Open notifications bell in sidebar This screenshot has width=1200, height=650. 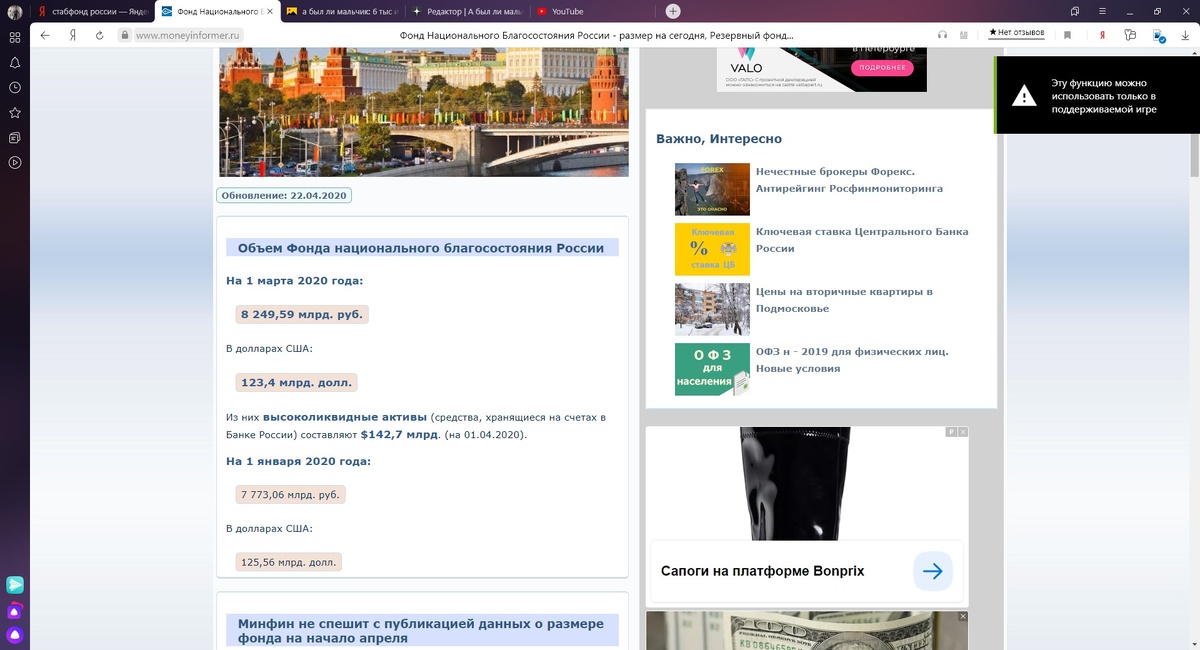(15, 62)
